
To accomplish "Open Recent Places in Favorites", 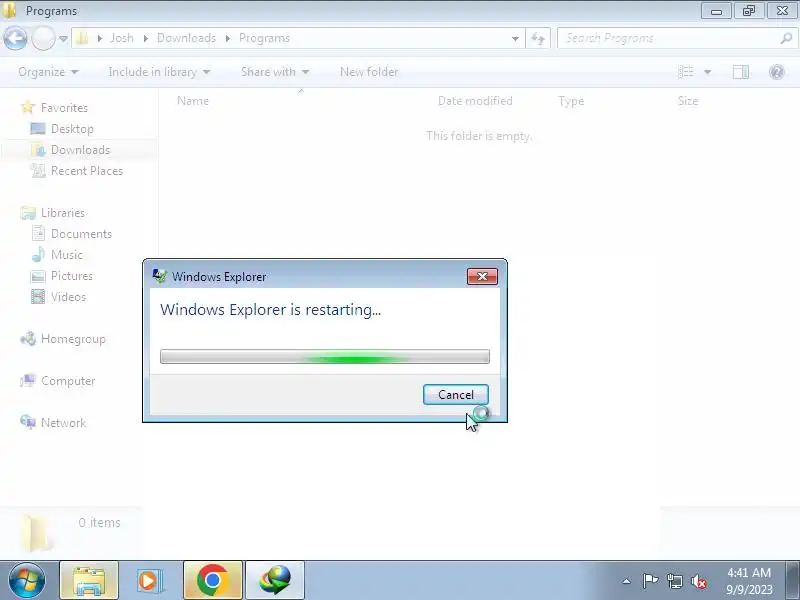I will [x=87, y=171].
